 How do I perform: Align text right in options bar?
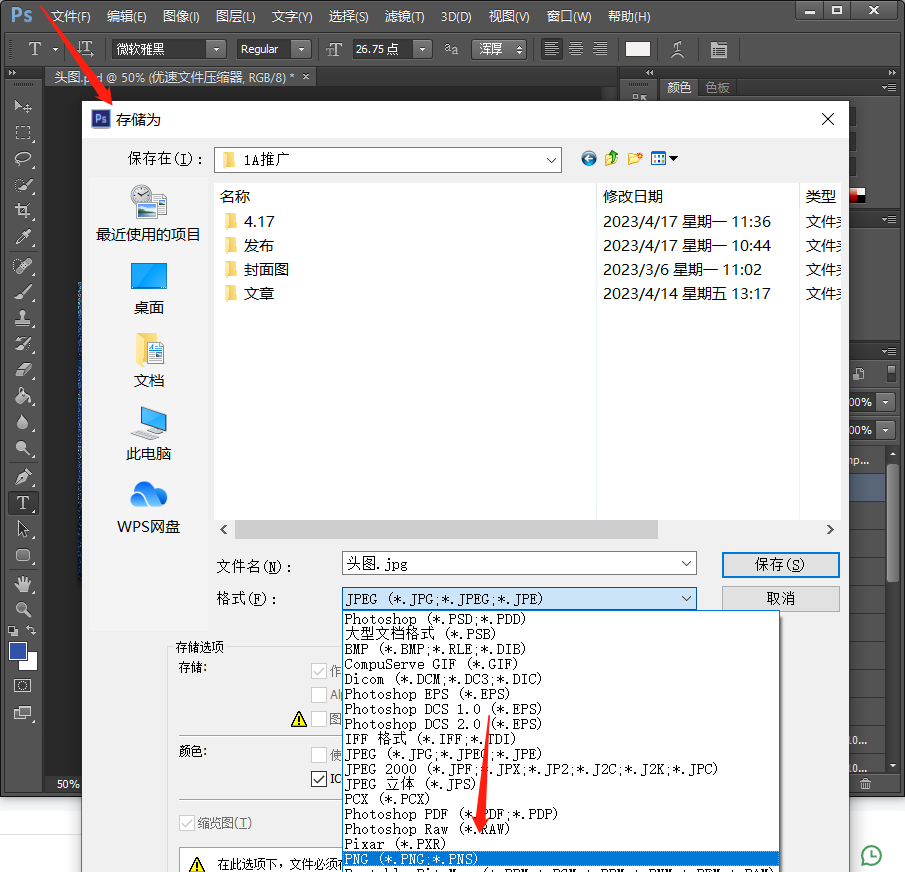click(600, 49)
